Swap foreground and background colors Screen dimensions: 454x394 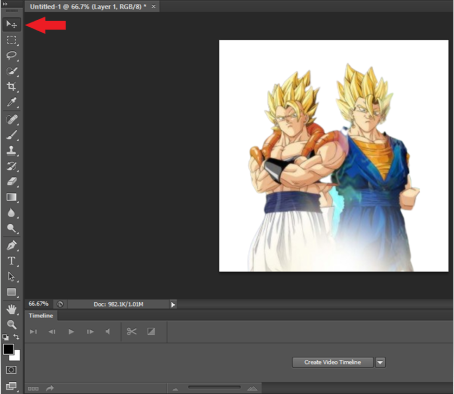(x=16, y=337)
